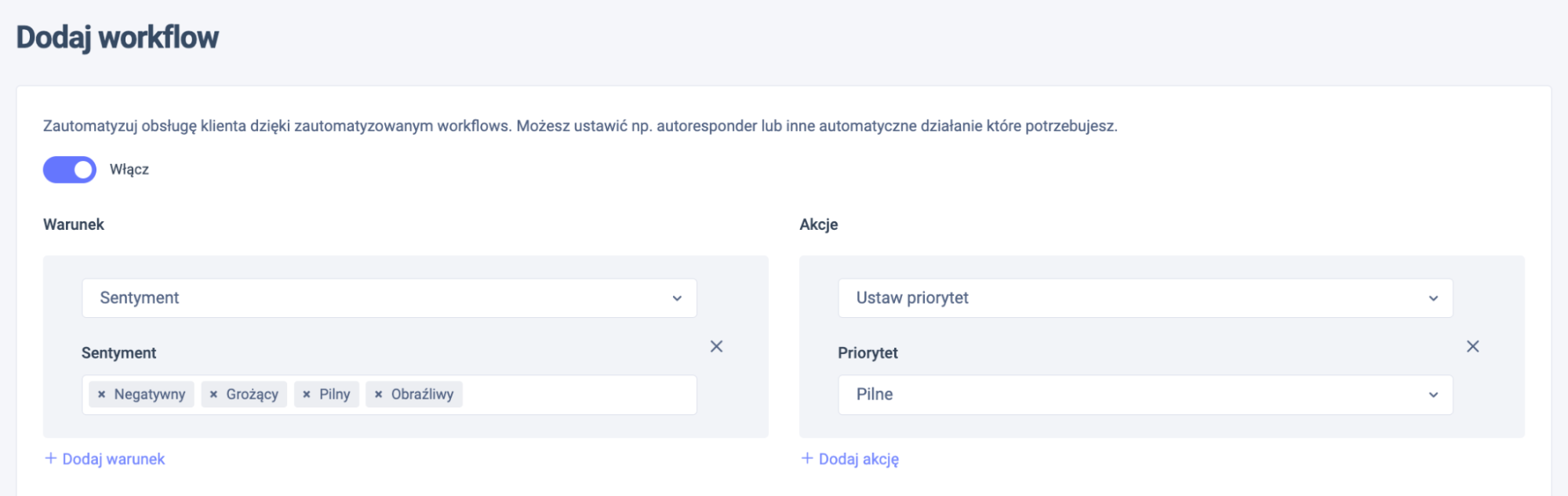Image resolution: width=1568 pixels, height=496 pixels.
Task: Click plus icon beside Dodaj warunek
Action: (51, 458)
